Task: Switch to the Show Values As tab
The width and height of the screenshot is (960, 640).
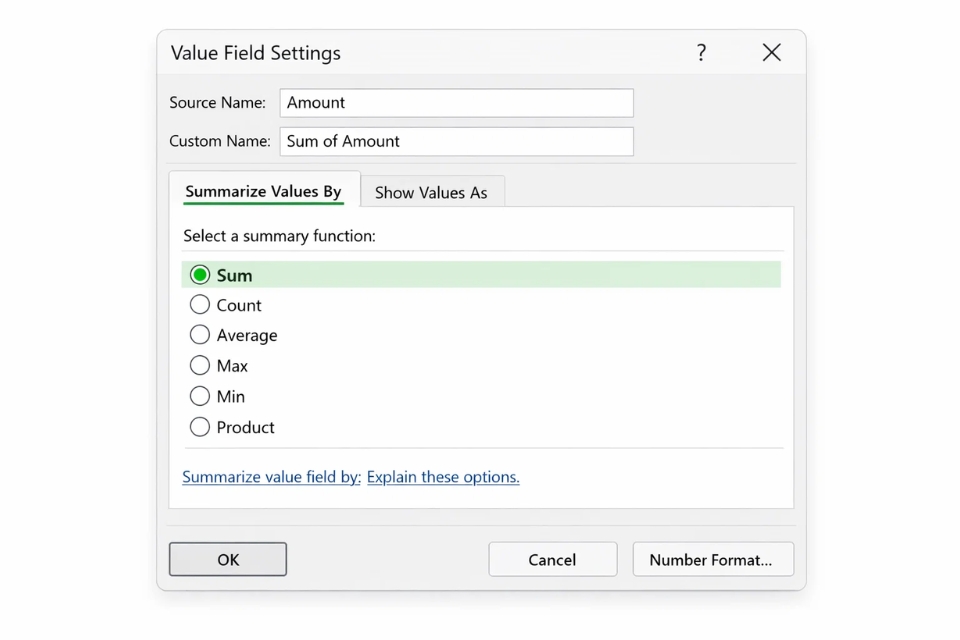Action: tap(432, 191)
